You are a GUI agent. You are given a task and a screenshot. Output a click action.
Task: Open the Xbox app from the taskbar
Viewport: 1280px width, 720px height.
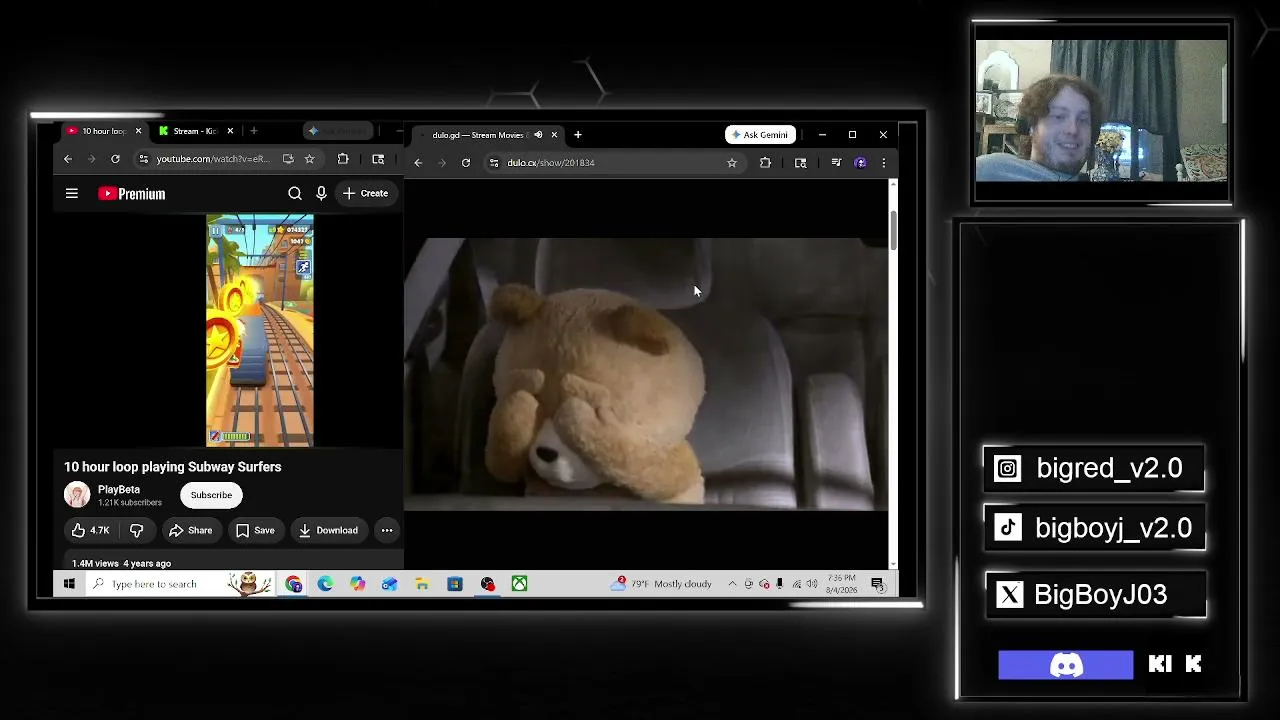pos(519,584)
